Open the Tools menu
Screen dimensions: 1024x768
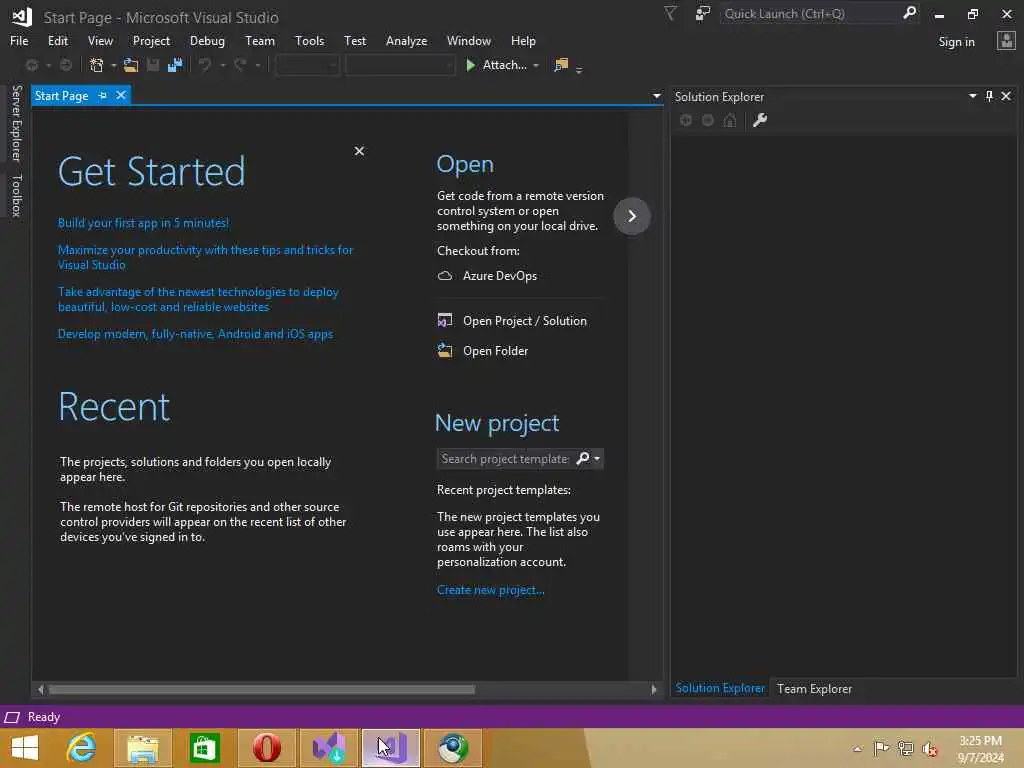click(x=310, y=40)
